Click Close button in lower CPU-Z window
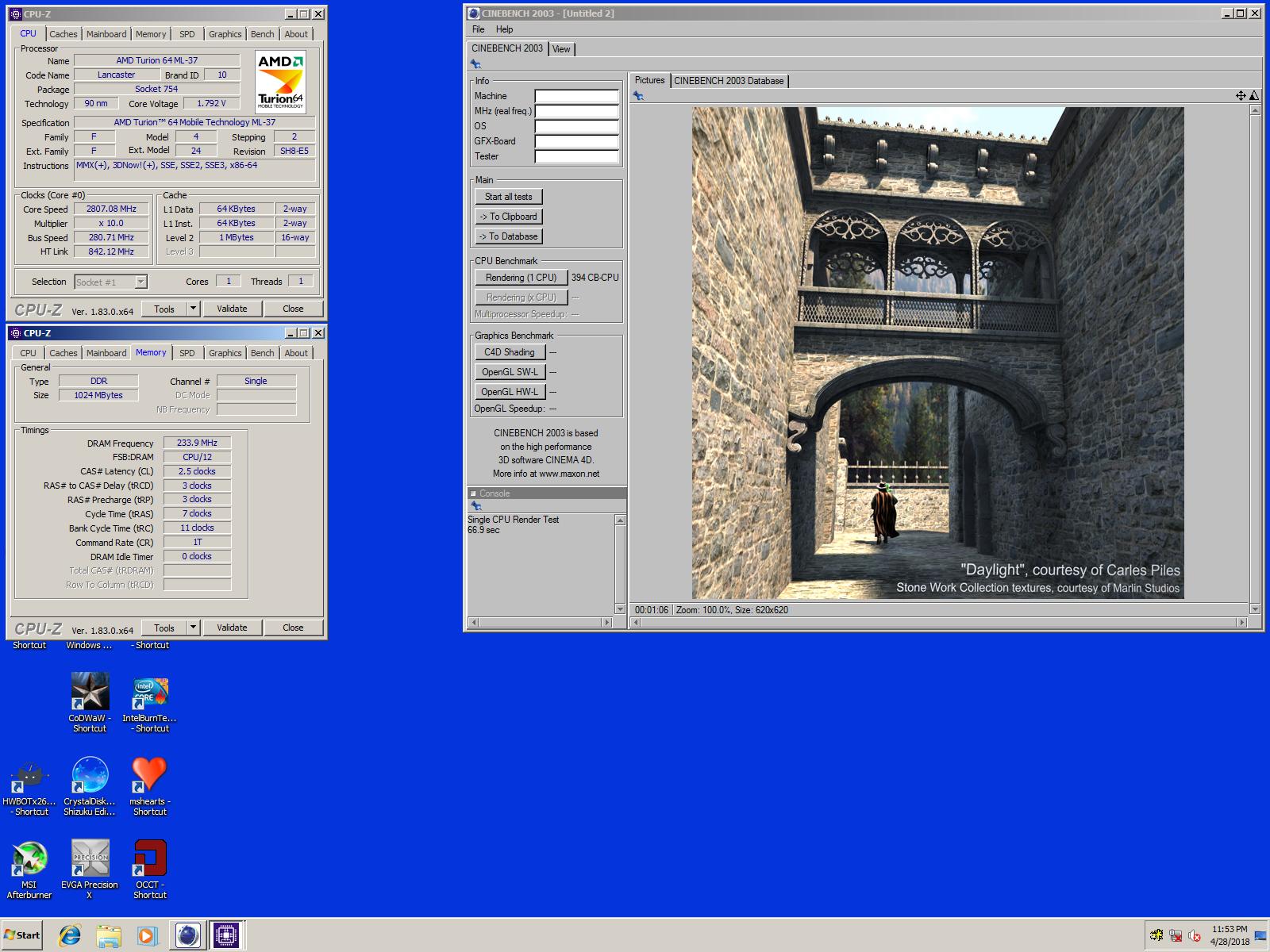 tap(293, 628)
